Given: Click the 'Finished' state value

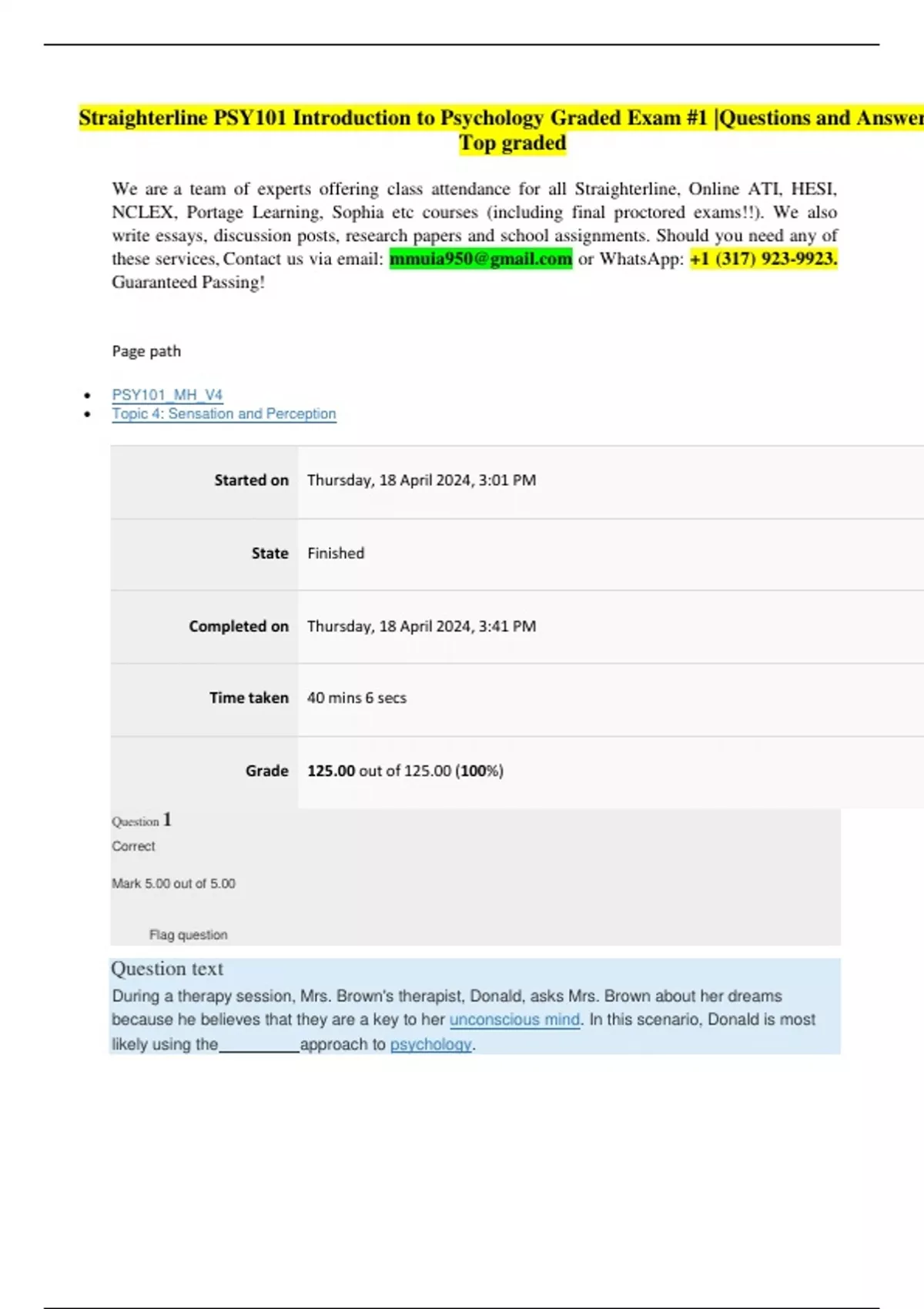Looking at the screenshot, I should [x=336, y=554].
